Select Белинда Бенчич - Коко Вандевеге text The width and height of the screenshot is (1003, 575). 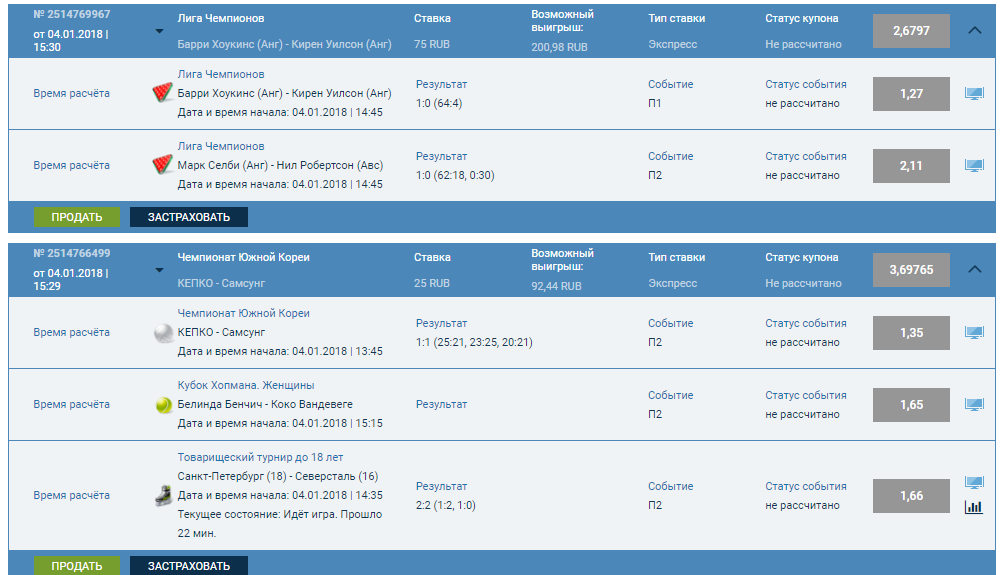tap(265, 404)
